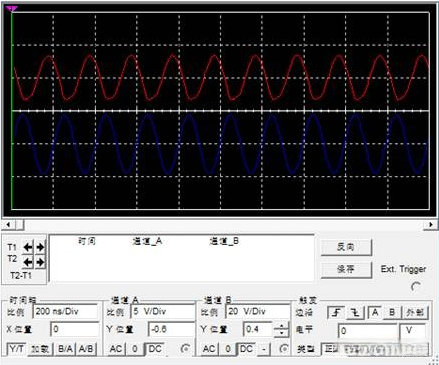Image resolution: width=439 pixels, height=365 pixels.
Task: Open the 200 ns/Div timebase scale field
Action: coord(65,312)
